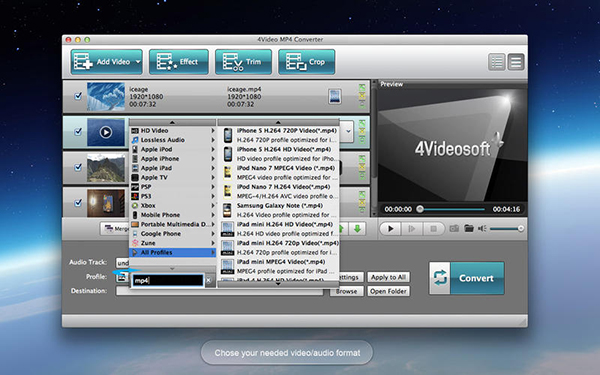Mute audio with the speaker icon
This screenshot has width=600, height=375.
click(482, 228)
